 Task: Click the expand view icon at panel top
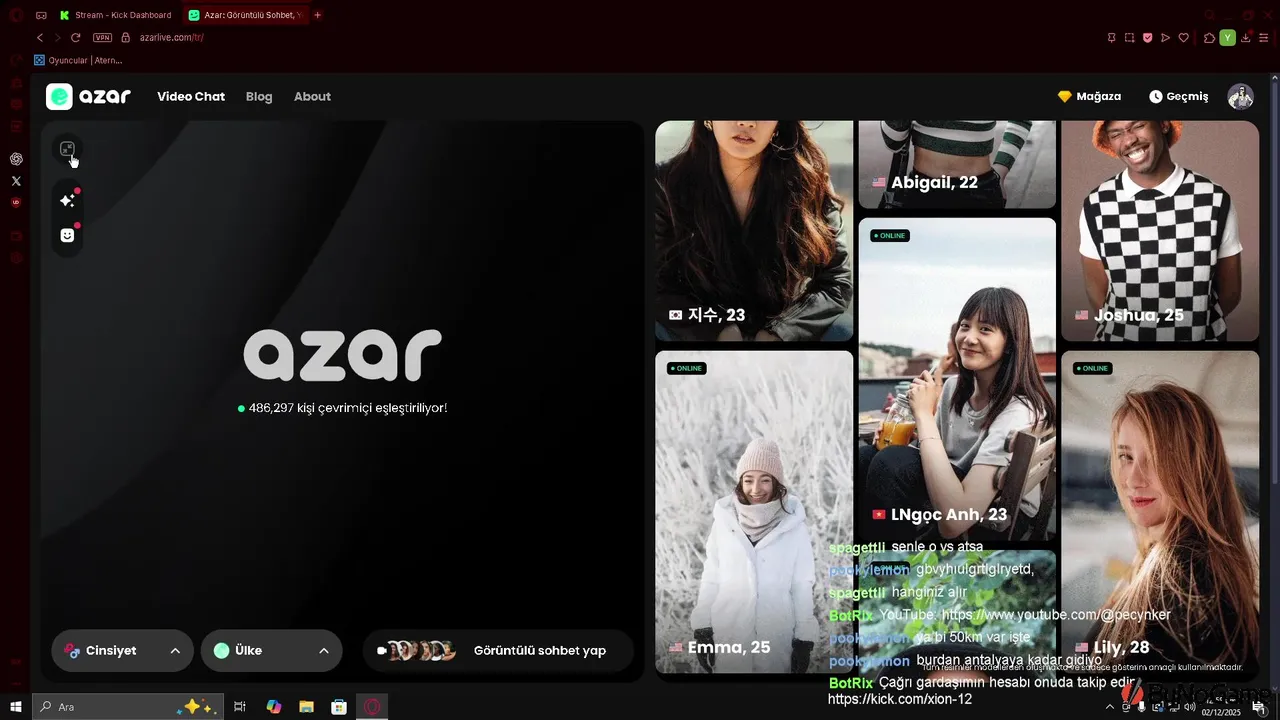click(x=67, y=149)
